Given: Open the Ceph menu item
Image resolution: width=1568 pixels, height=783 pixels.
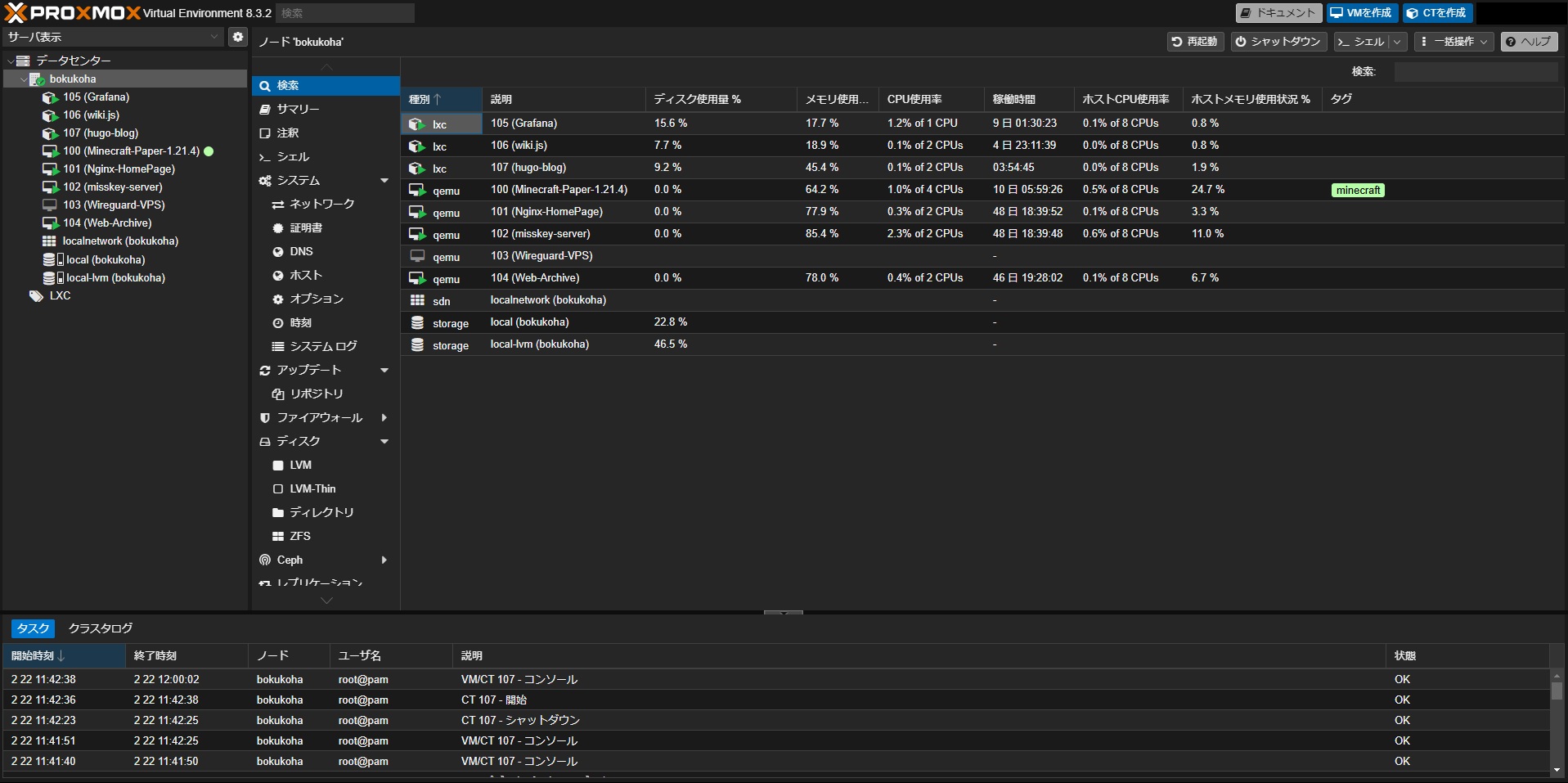Looking at the screenshot, I should pos(290,560).
